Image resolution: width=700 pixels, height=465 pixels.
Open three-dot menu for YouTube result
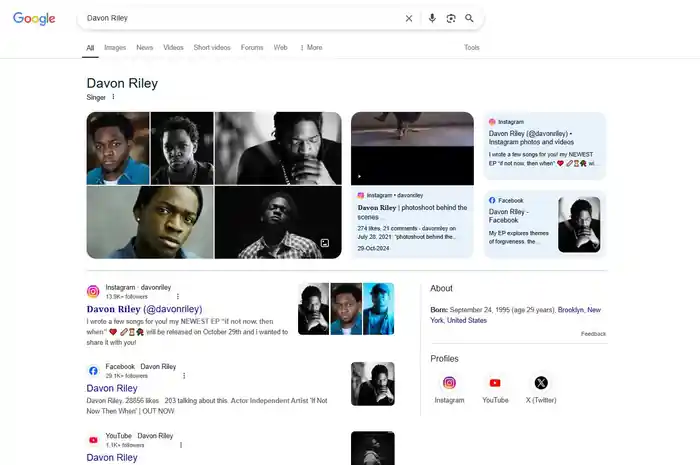[x=181, y=445]
